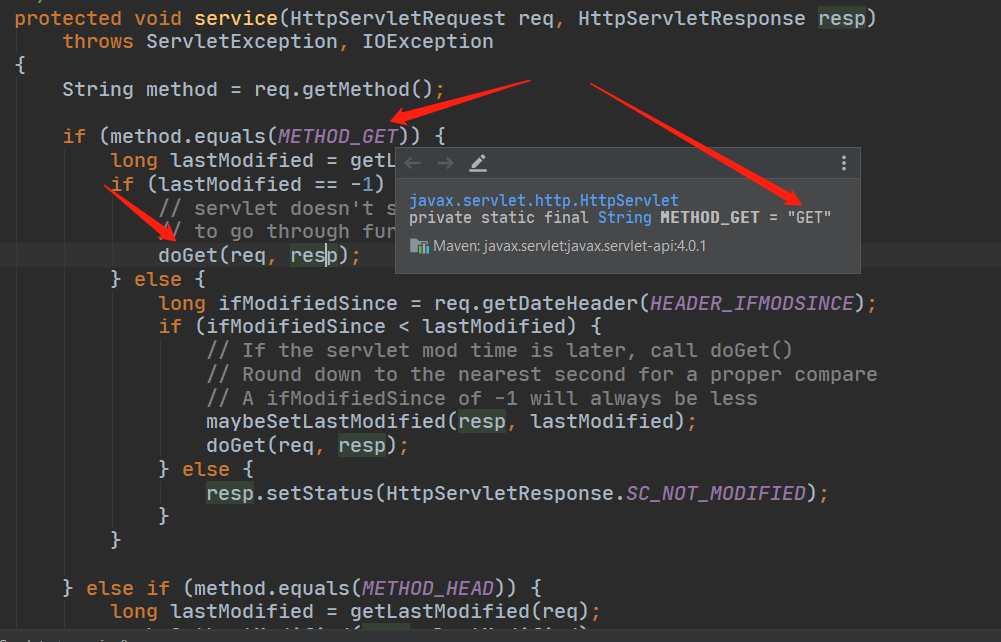Follow the String type link in popup
This screenshot has width=1001, height=642.
[624, 218]
